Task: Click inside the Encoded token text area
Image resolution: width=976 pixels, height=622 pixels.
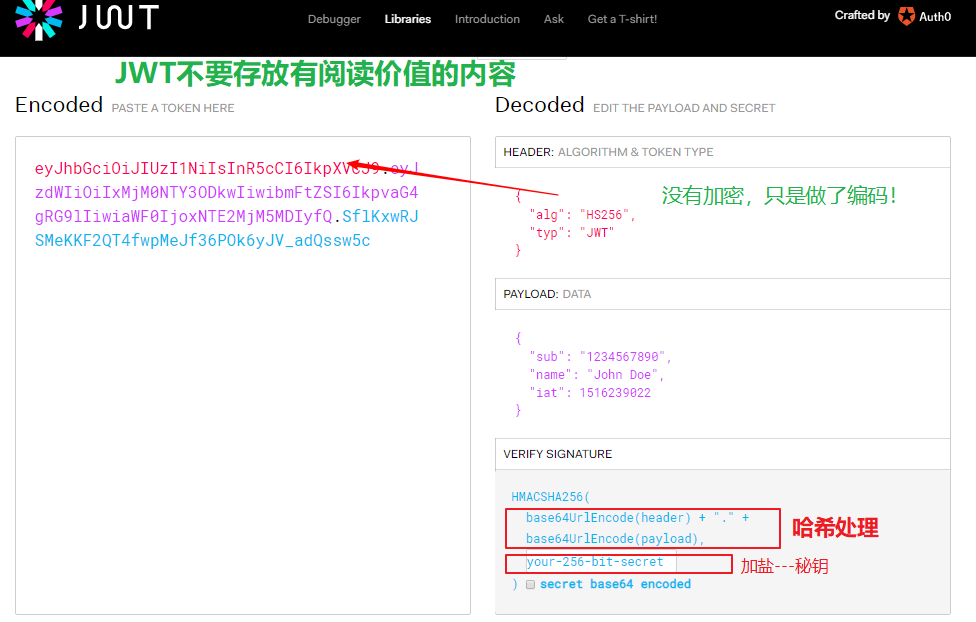Action: (243, 375)
